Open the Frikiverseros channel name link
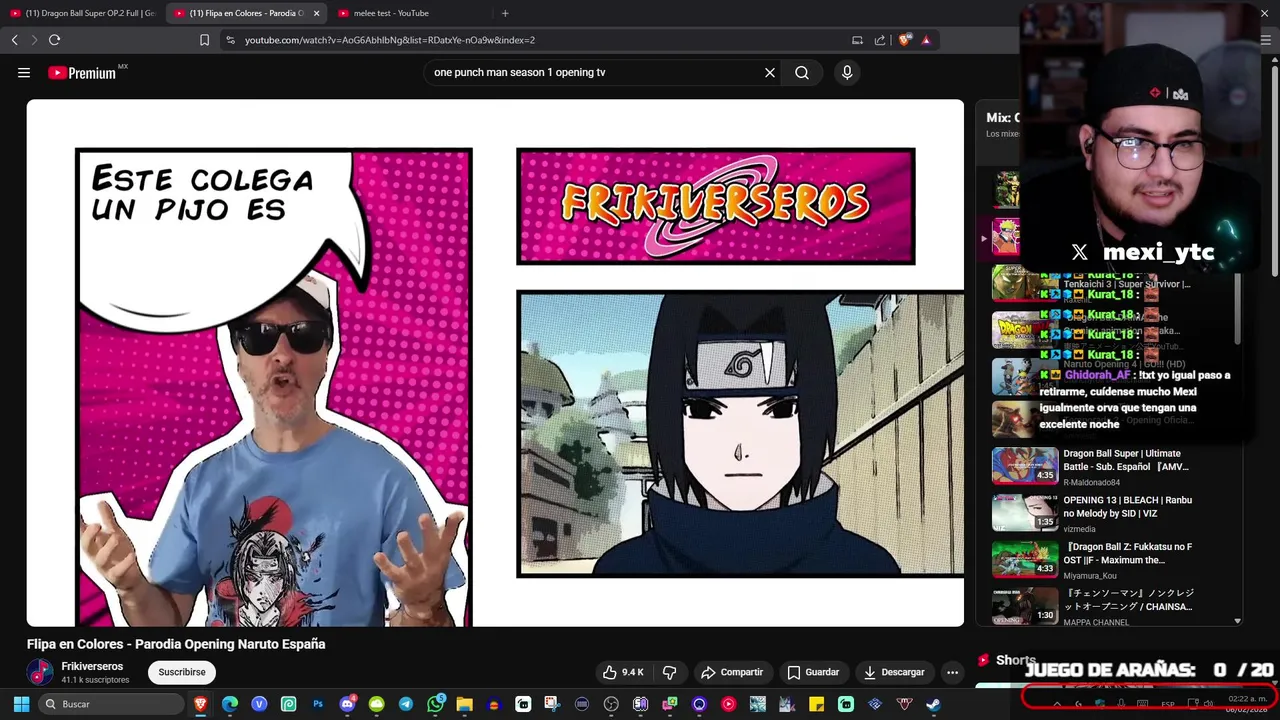1280x720 pixels. 92,666
